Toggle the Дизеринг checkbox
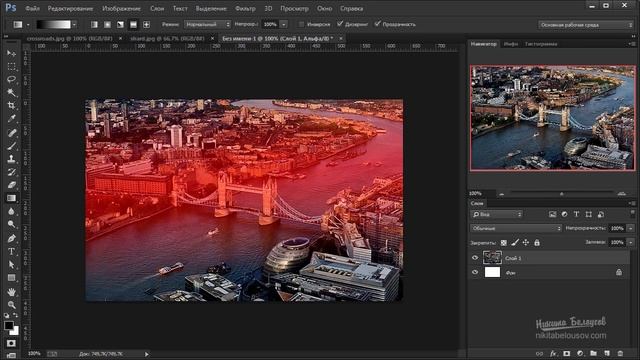This screenshot has height=360, width=640. 340,24
